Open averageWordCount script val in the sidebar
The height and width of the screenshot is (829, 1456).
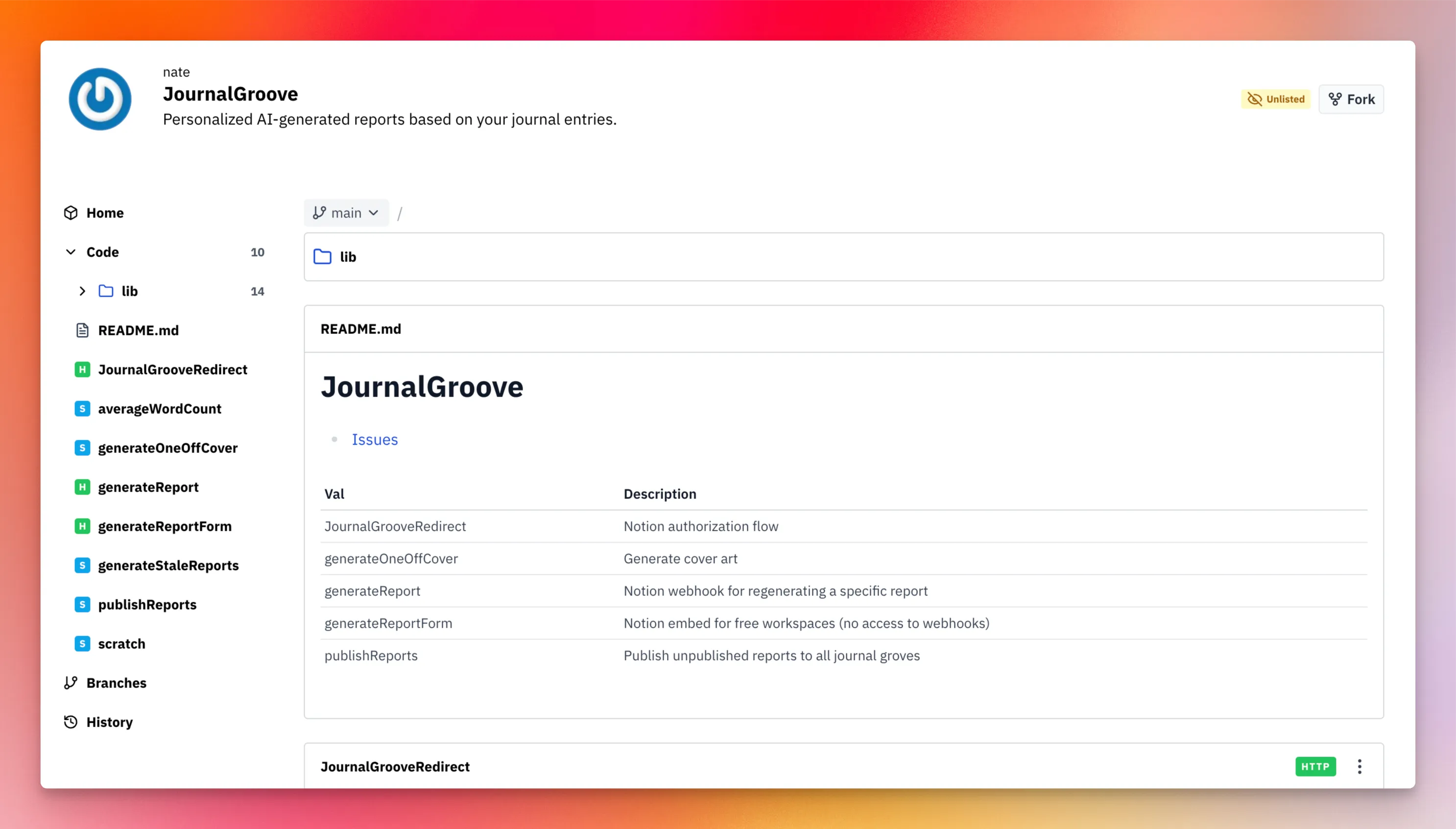tap(160, 409)
